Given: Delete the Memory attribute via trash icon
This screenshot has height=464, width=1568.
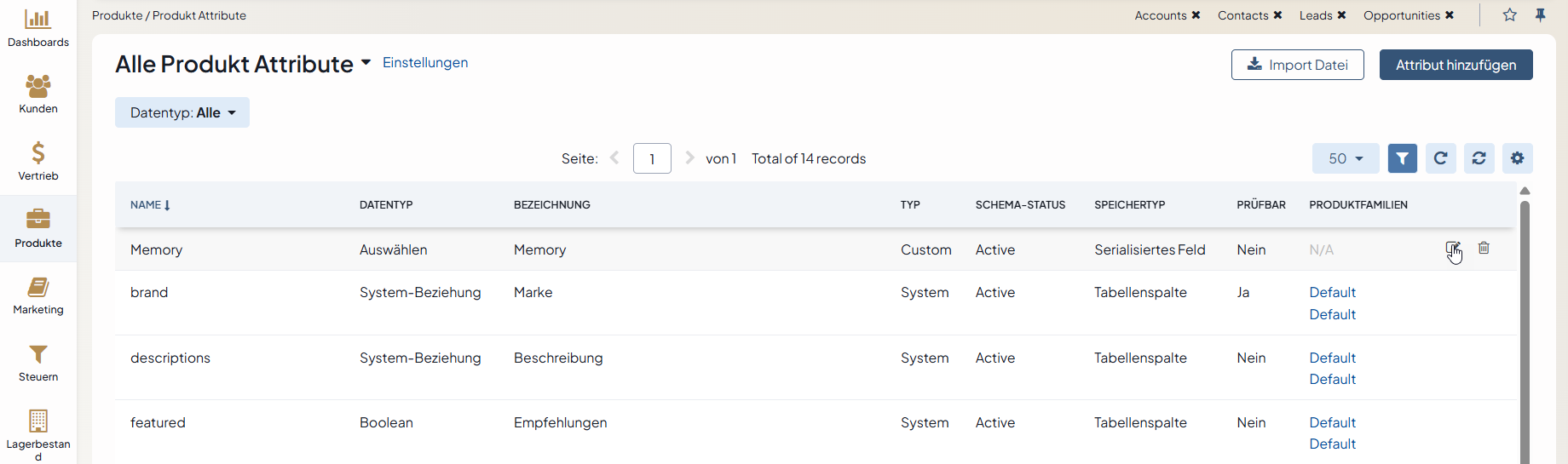Looking at the screenshot, I should coord(1484,248).
